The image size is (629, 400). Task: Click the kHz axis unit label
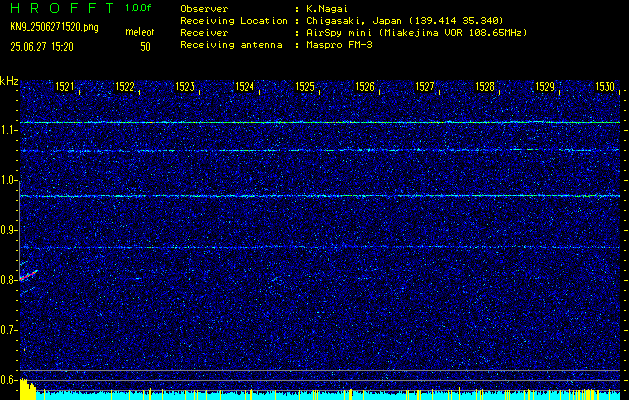pos(9,81)
